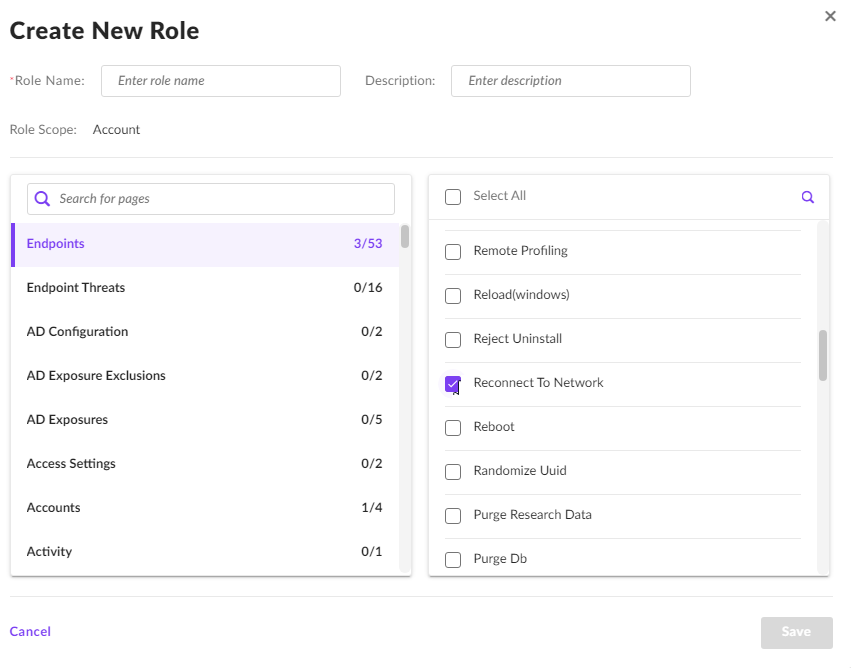The height and width of the screenshot is (668, 851).
Task: Tick the Purge Db checkbox
Action: pos(453,559)
